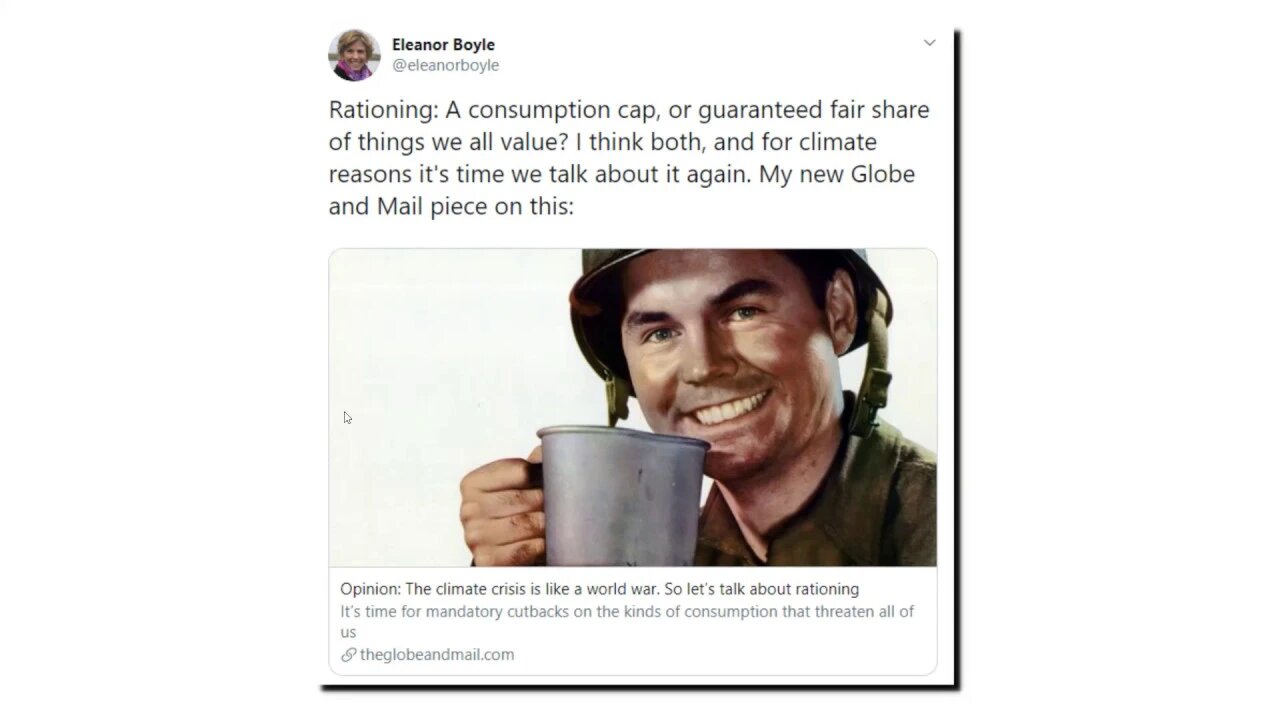This screenshot has width=1280, height=720.
Task: Click the words "Globe" at the tweet's third line end
Action: pyautogui.click(x=882, y=174)
